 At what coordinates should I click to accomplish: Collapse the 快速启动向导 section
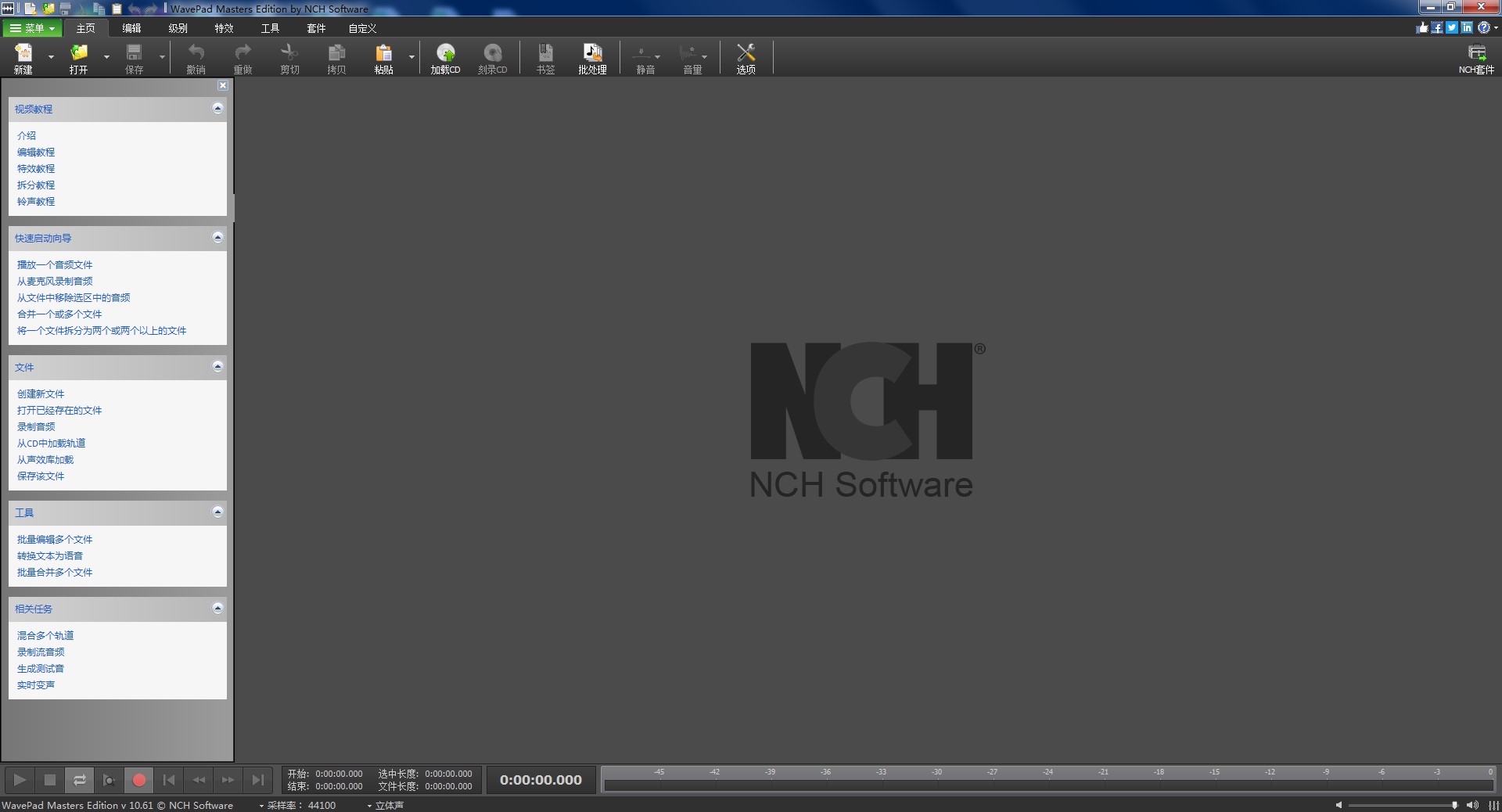(217, 238)
